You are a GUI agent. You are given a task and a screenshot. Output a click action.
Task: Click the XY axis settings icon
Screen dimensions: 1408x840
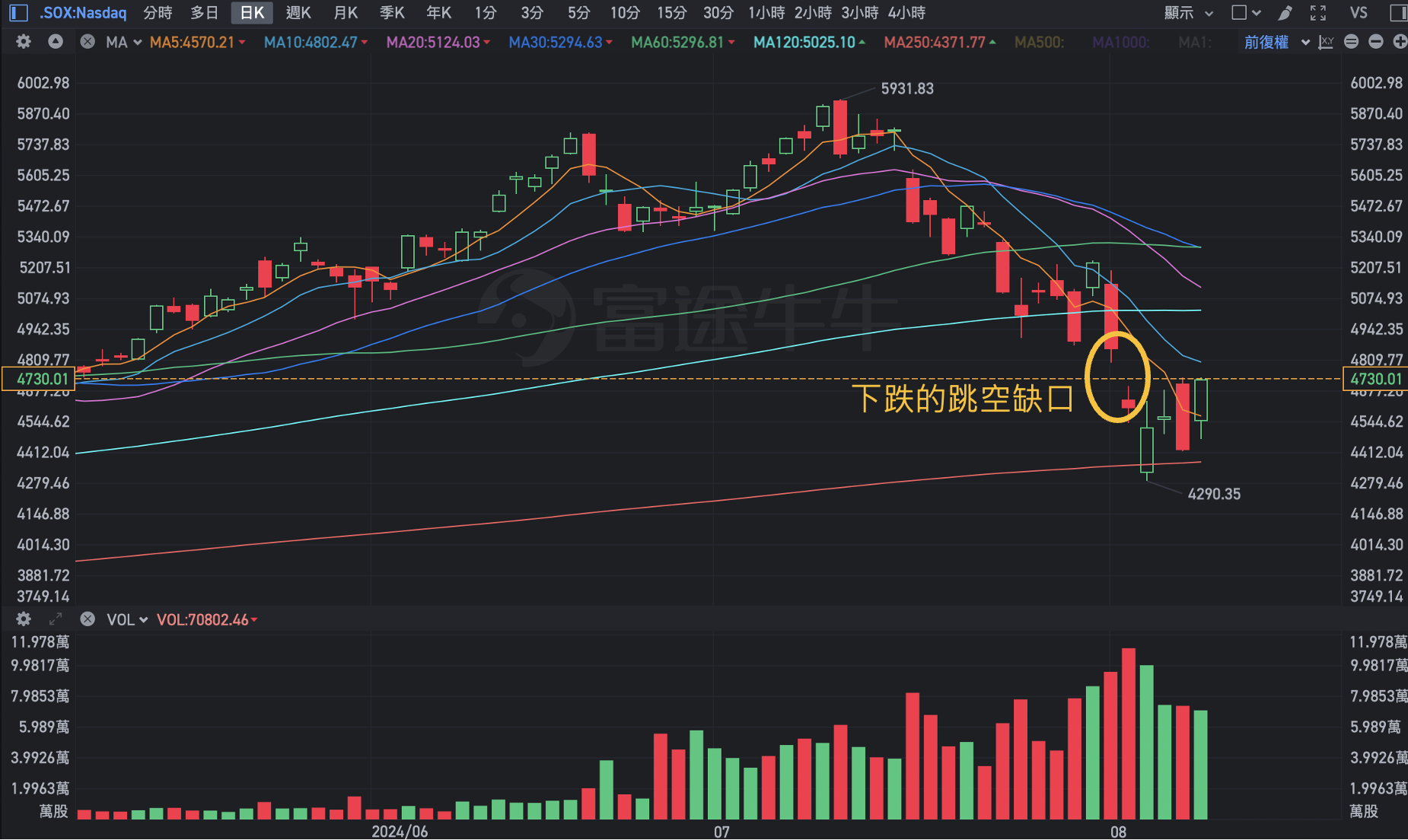(x=1326, y=42)
